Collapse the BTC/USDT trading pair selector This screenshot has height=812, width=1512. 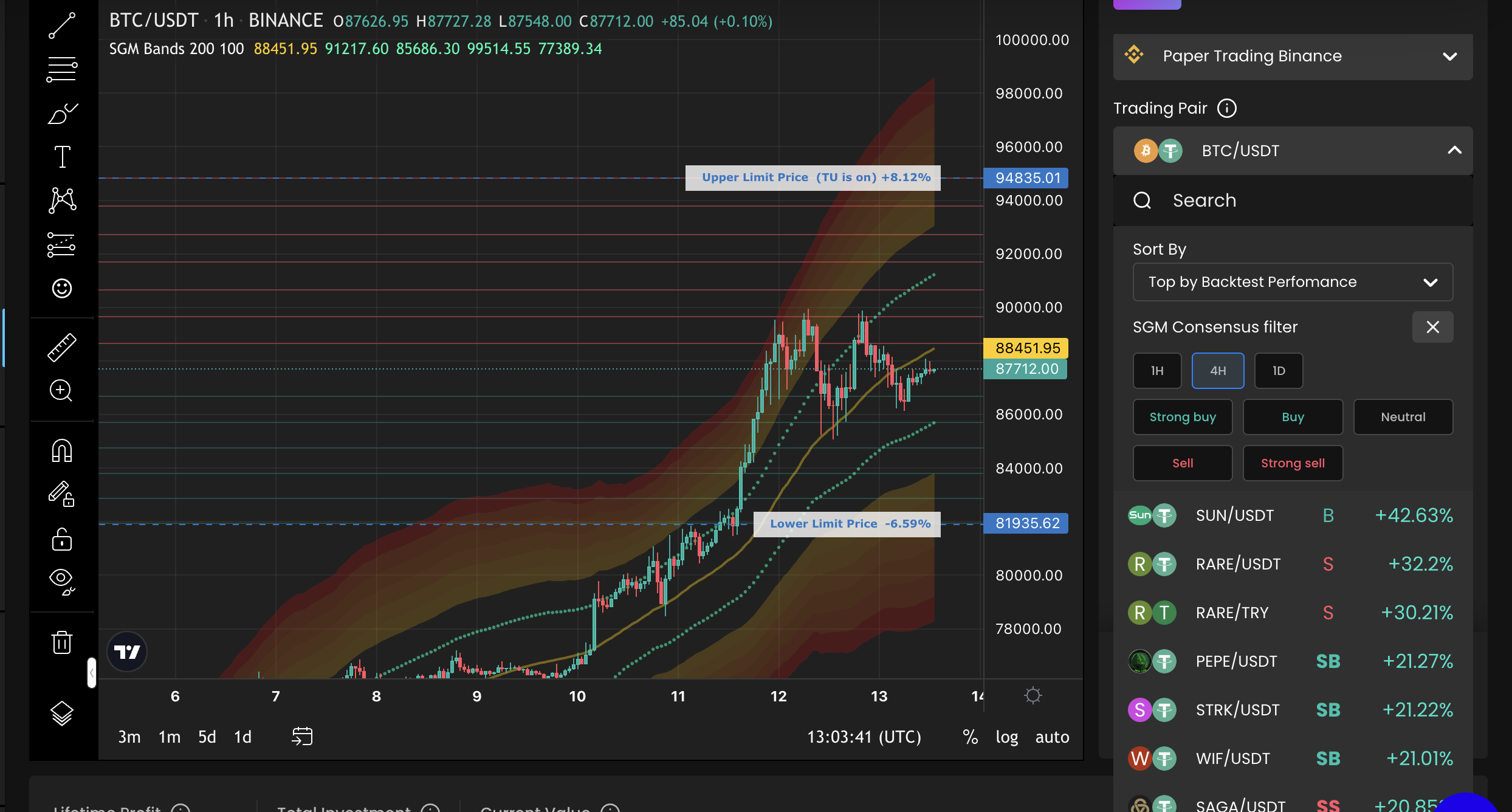pyautogui.click(x=1454, y=150)
